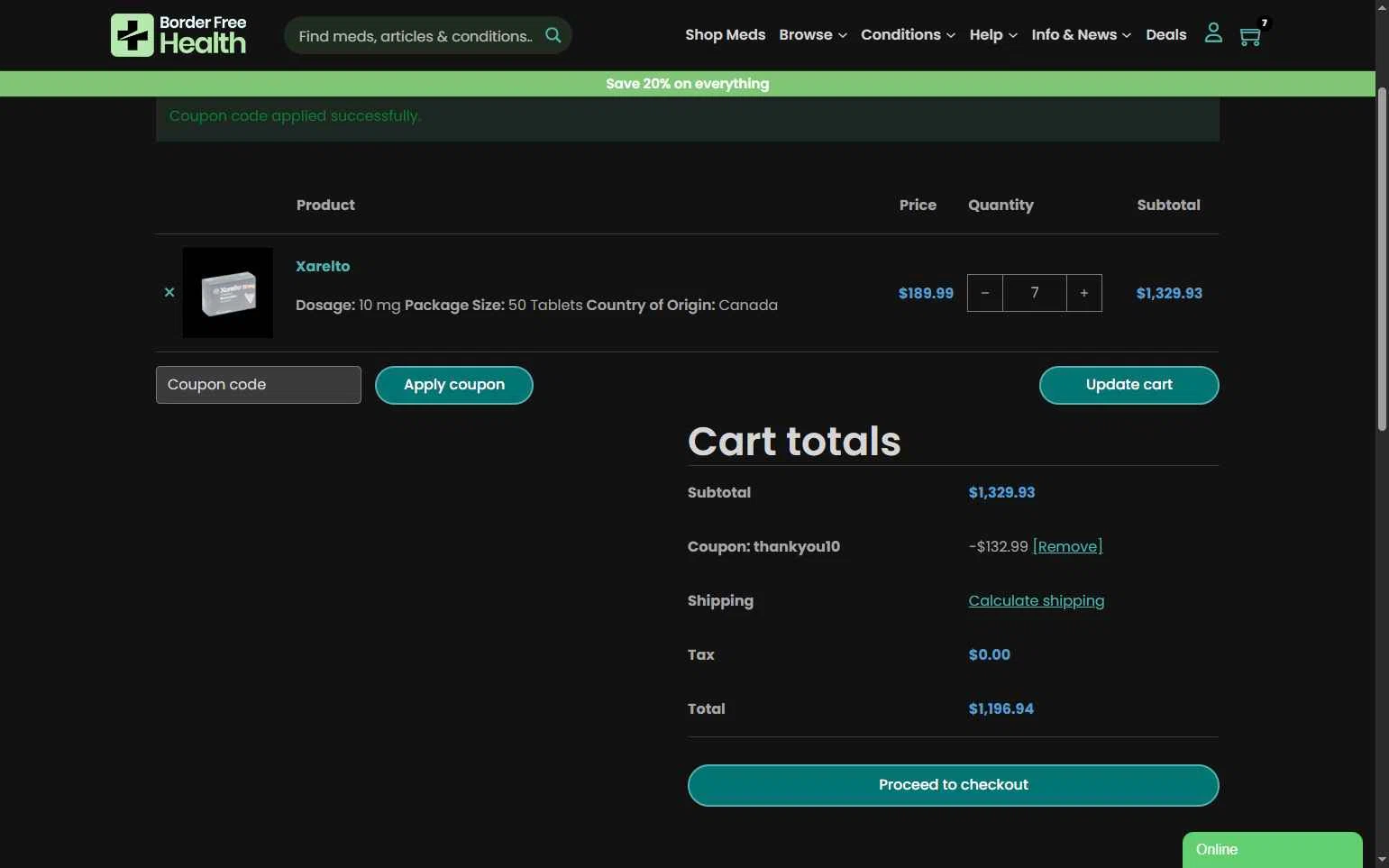
Task: Click the Apply coupon button
Action: tap(454, 385)
